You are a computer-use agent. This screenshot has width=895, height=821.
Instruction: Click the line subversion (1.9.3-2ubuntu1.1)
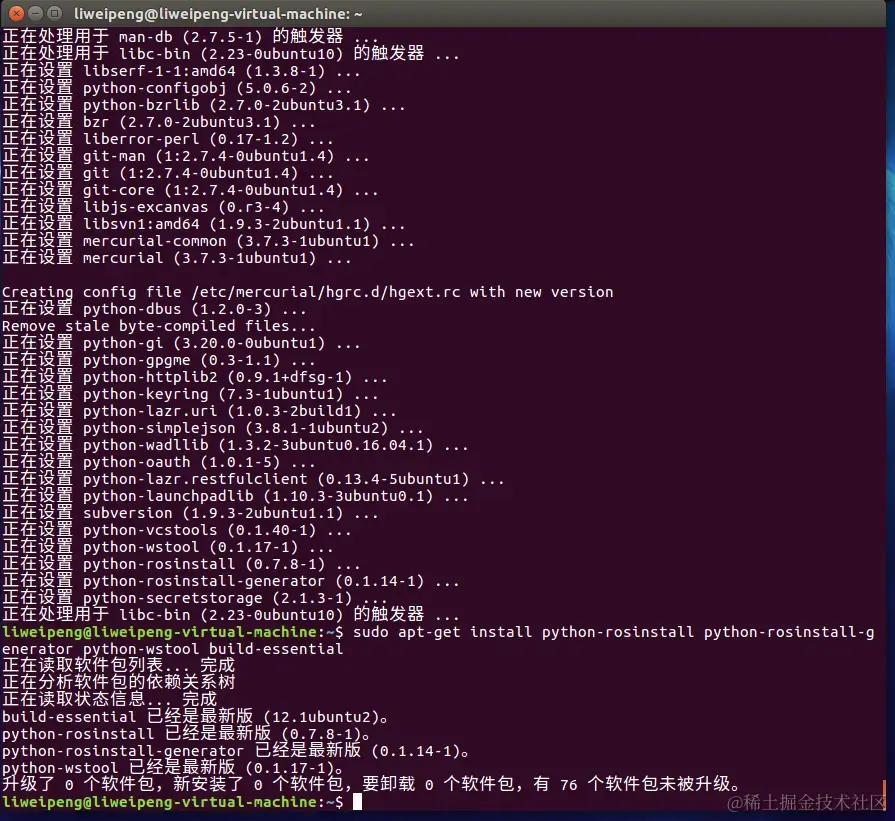tap(190, 513)
